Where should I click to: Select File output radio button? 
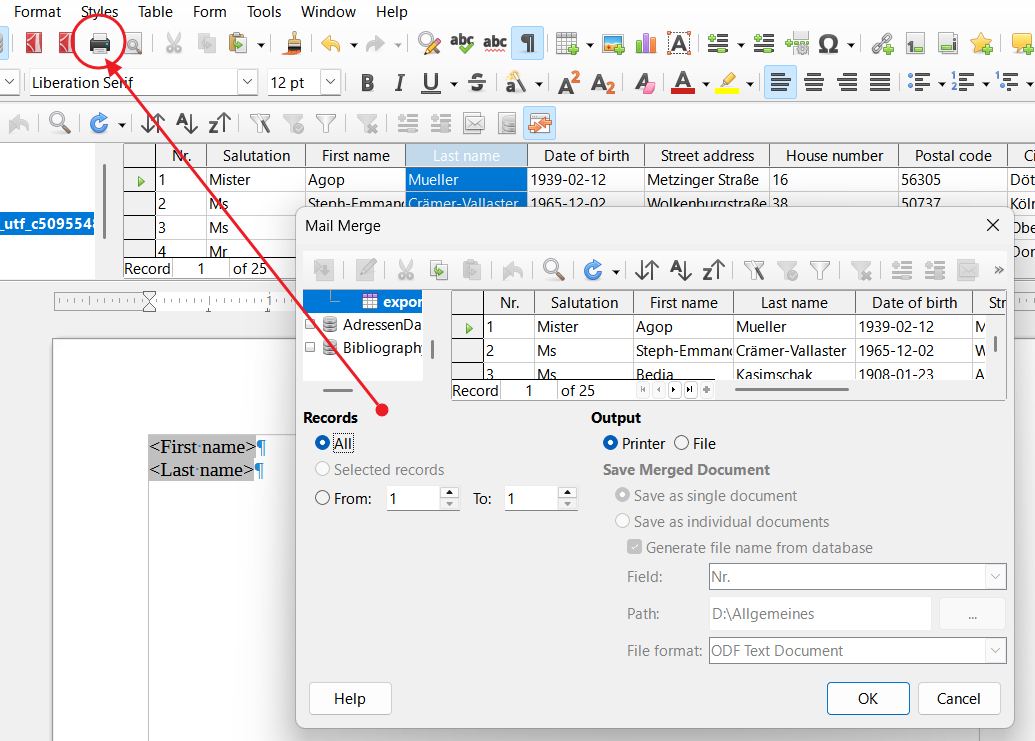(x=681, y=443)
